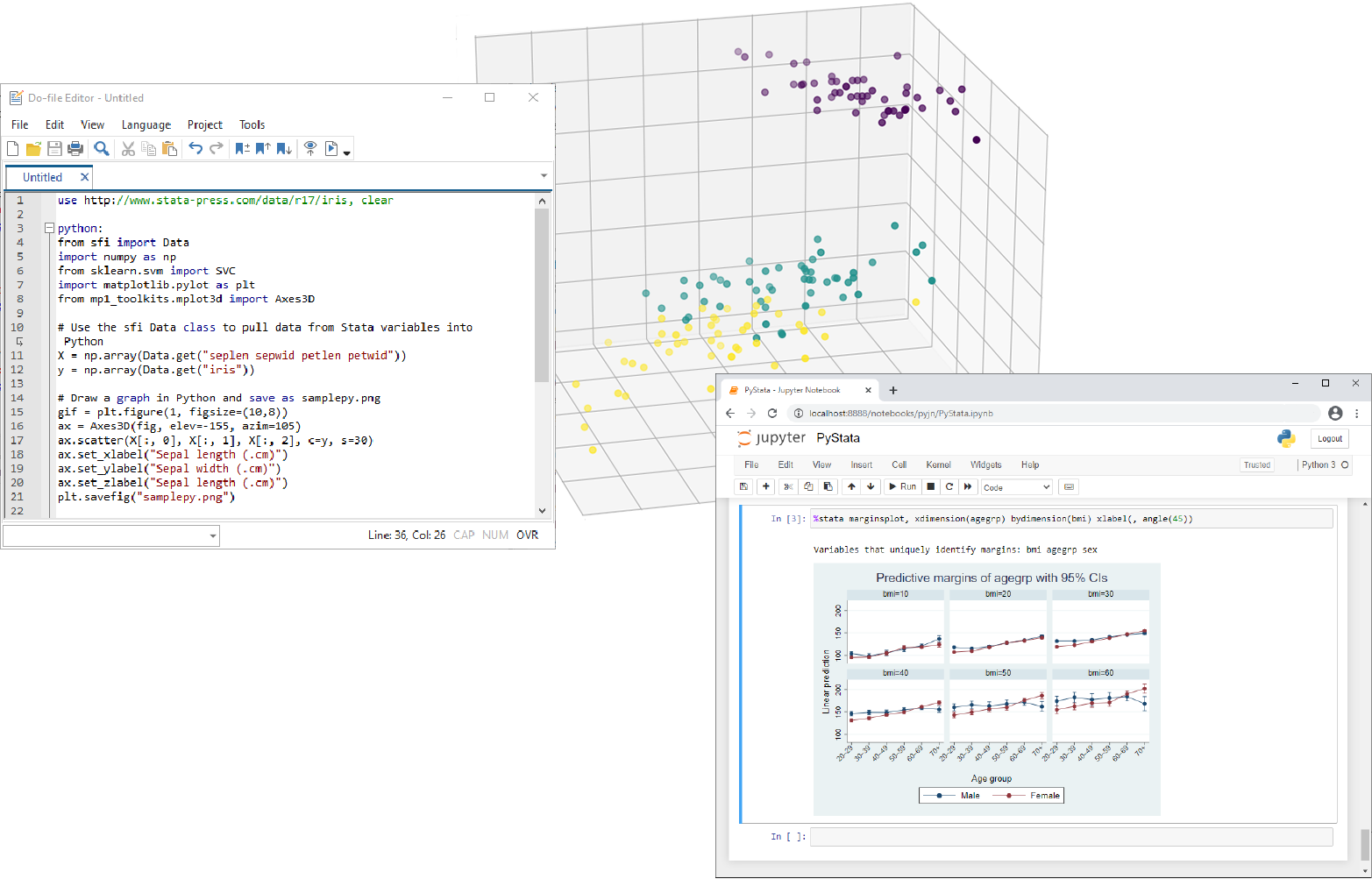Screen dimensions: 1372x879
Task: Click the Find magnifier icon
Action: click(102, 149)
